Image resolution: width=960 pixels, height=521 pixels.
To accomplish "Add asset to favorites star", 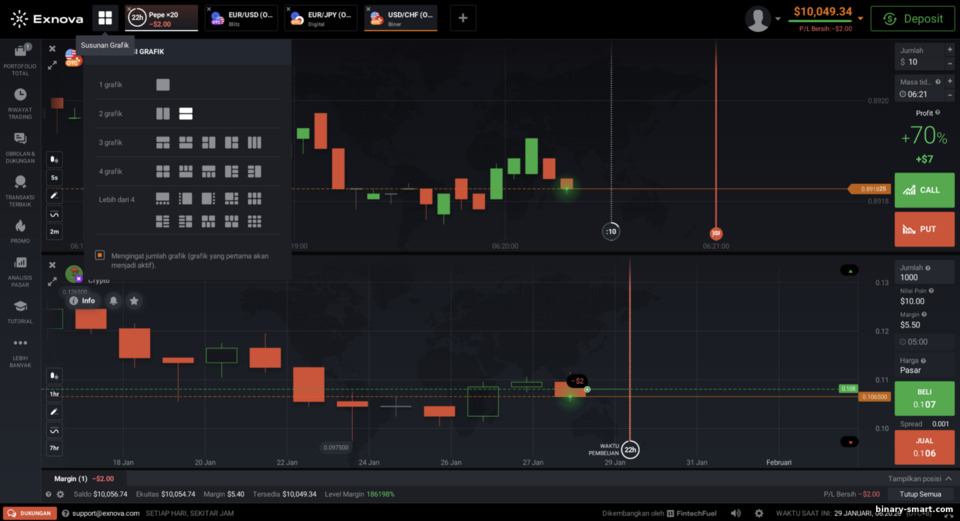I will click(x=134, y=301).
